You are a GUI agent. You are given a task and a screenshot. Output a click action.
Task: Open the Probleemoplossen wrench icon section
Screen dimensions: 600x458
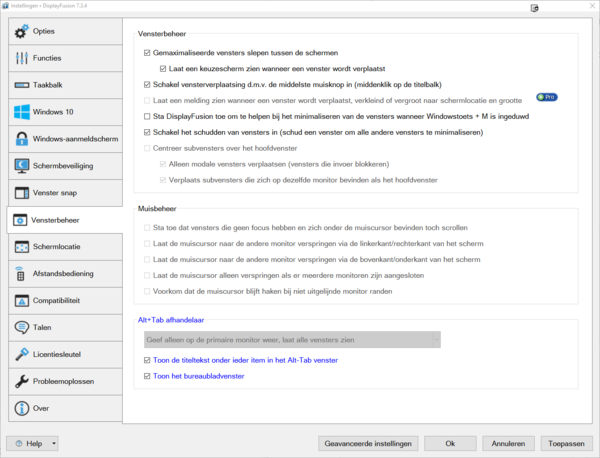22,381
